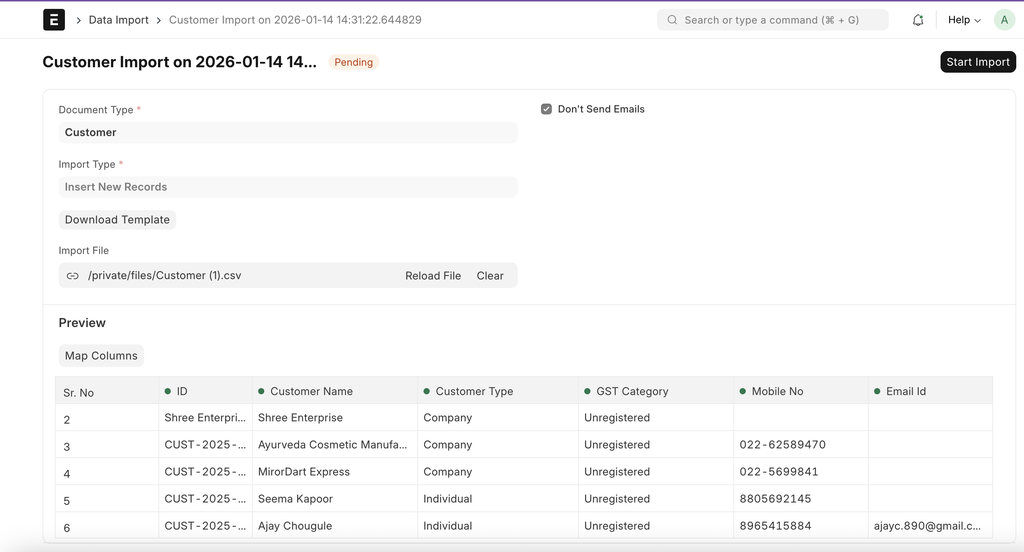Image resolution: width=1024 pixels, height=552 pixels.
Task: Go to Data Import breadcrumb
Action: [x=118, y=20]
